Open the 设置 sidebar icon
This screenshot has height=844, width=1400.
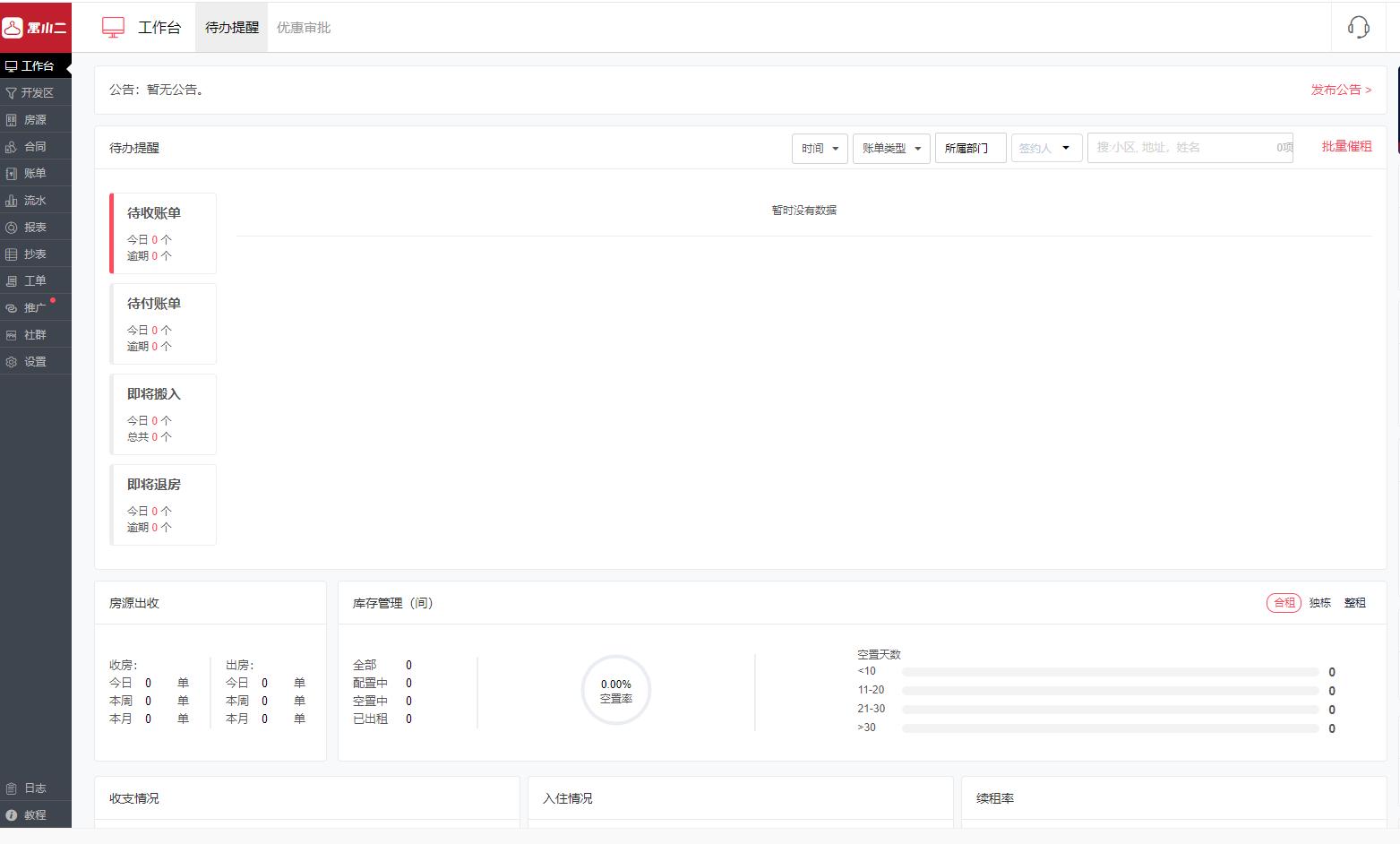[x=36, y=361]
